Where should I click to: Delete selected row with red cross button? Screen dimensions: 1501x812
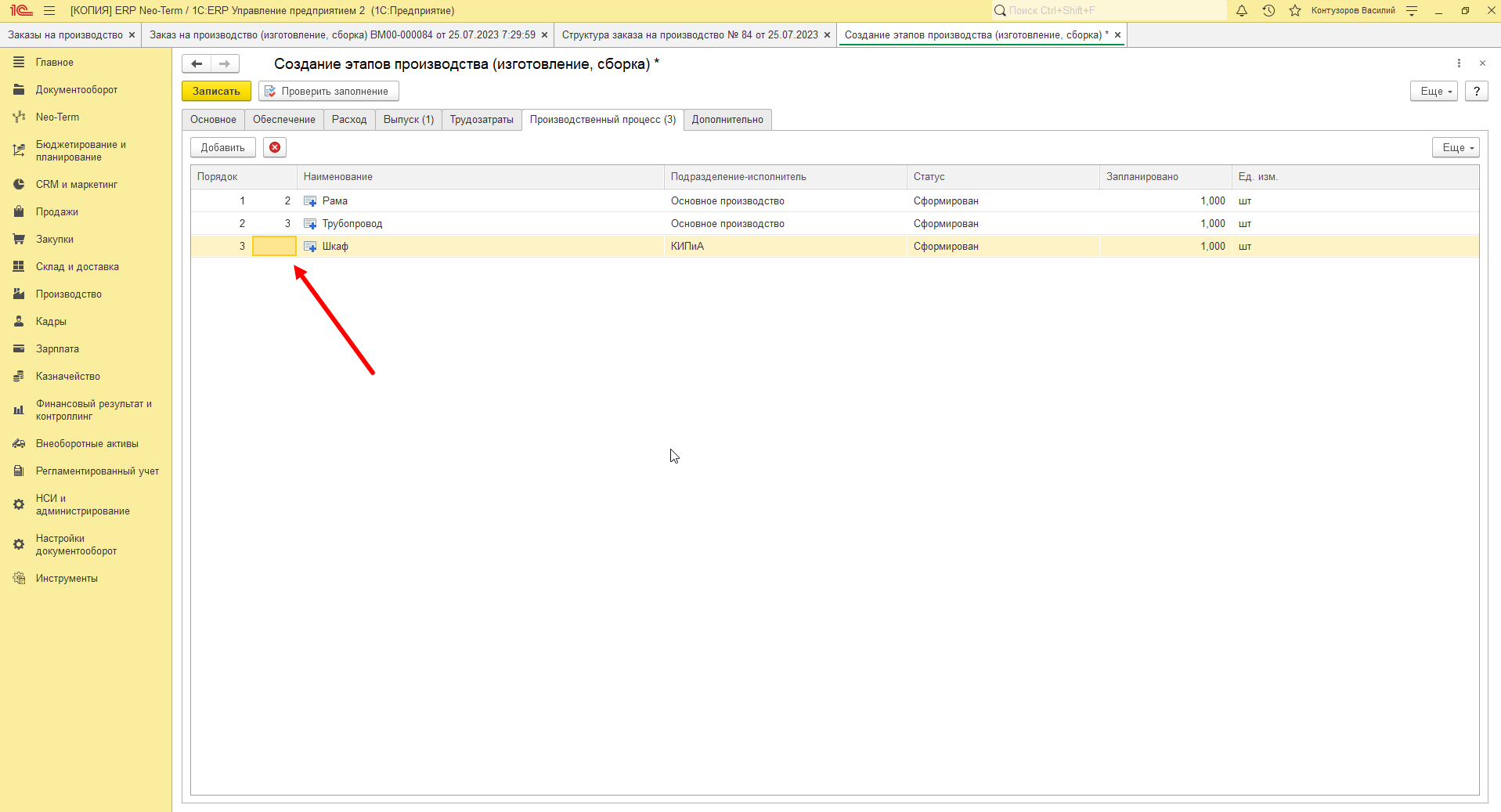pos(275,147)
